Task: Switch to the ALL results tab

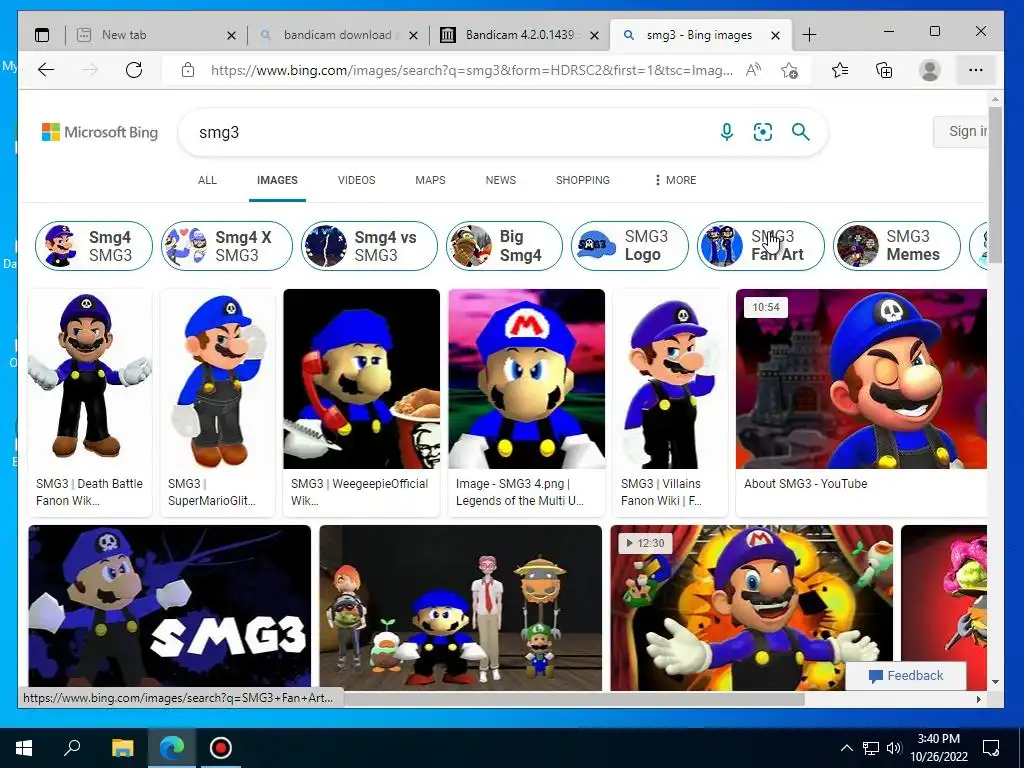Action: (x=207, y=180)
